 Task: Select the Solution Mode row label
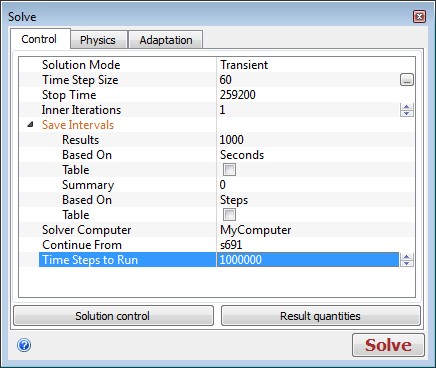click(x=81, y=65)
